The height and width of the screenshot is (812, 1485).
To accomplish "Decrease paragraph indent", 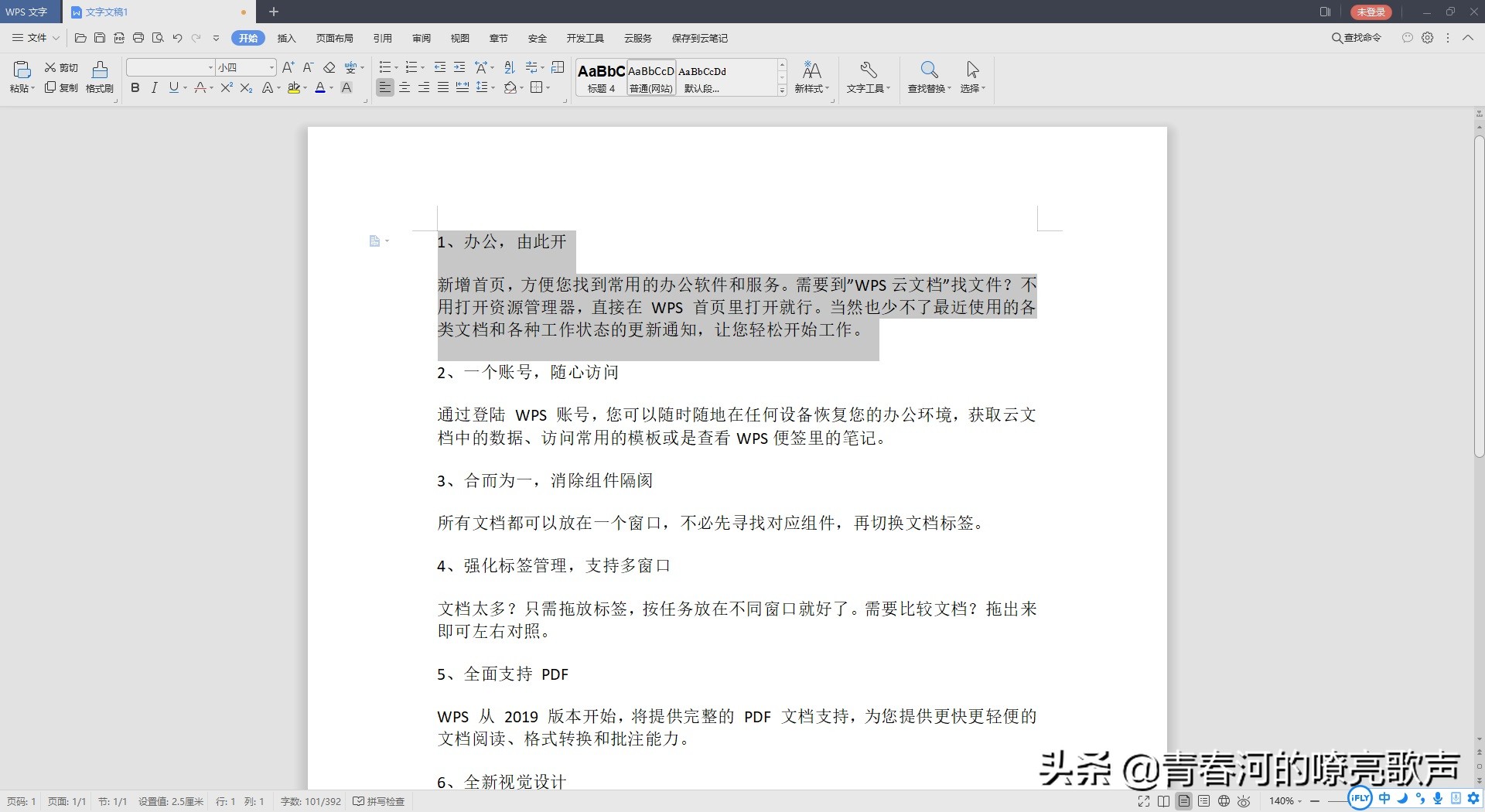I will (440, 67).
